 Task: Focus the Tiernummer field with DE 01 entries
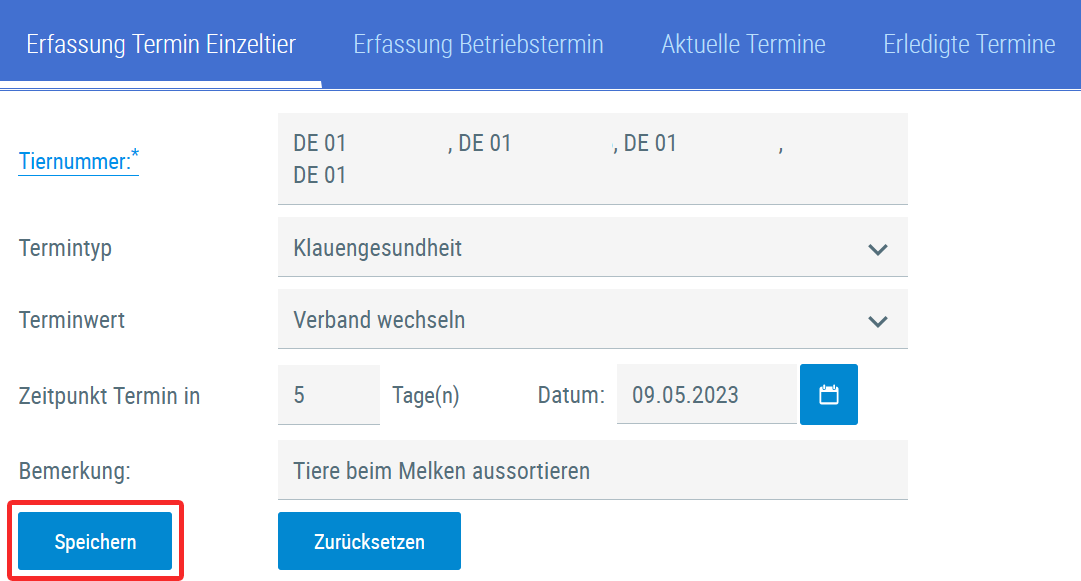592,159
